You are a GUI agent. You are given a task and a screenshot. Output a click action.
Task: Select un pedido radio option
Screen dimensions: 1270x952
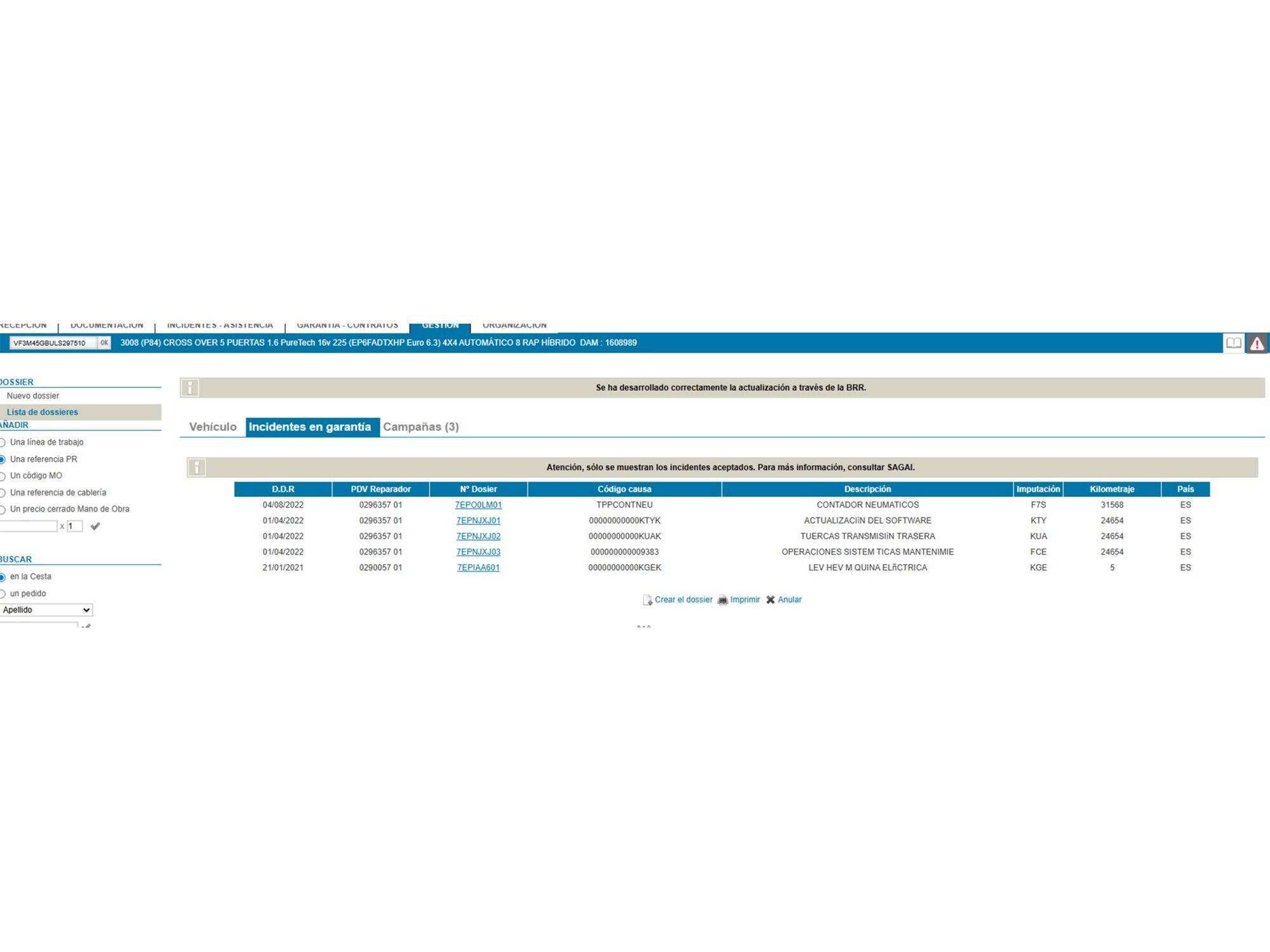point(3,594)
